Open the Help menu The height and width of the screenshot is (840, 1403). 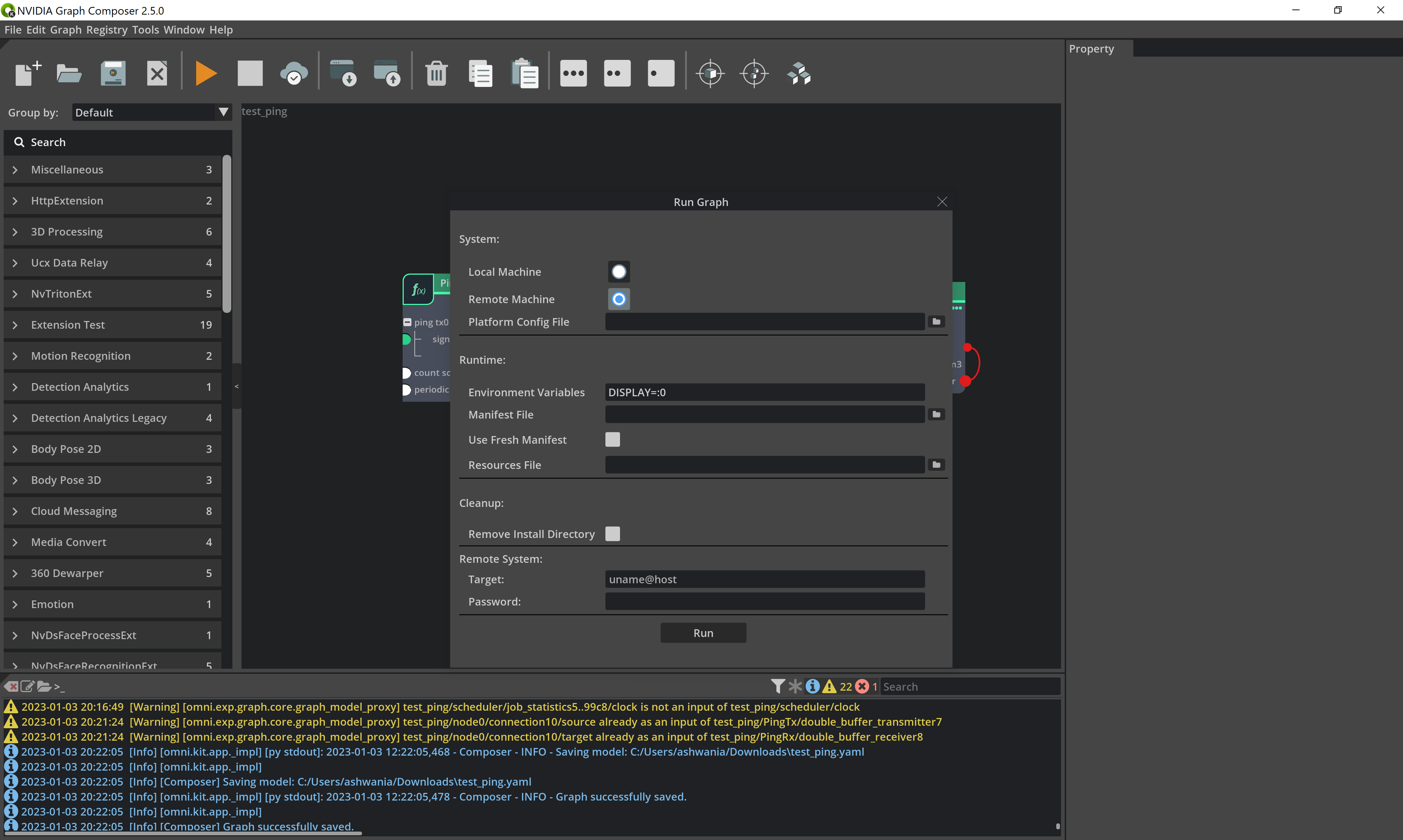(x=221, y=30)
